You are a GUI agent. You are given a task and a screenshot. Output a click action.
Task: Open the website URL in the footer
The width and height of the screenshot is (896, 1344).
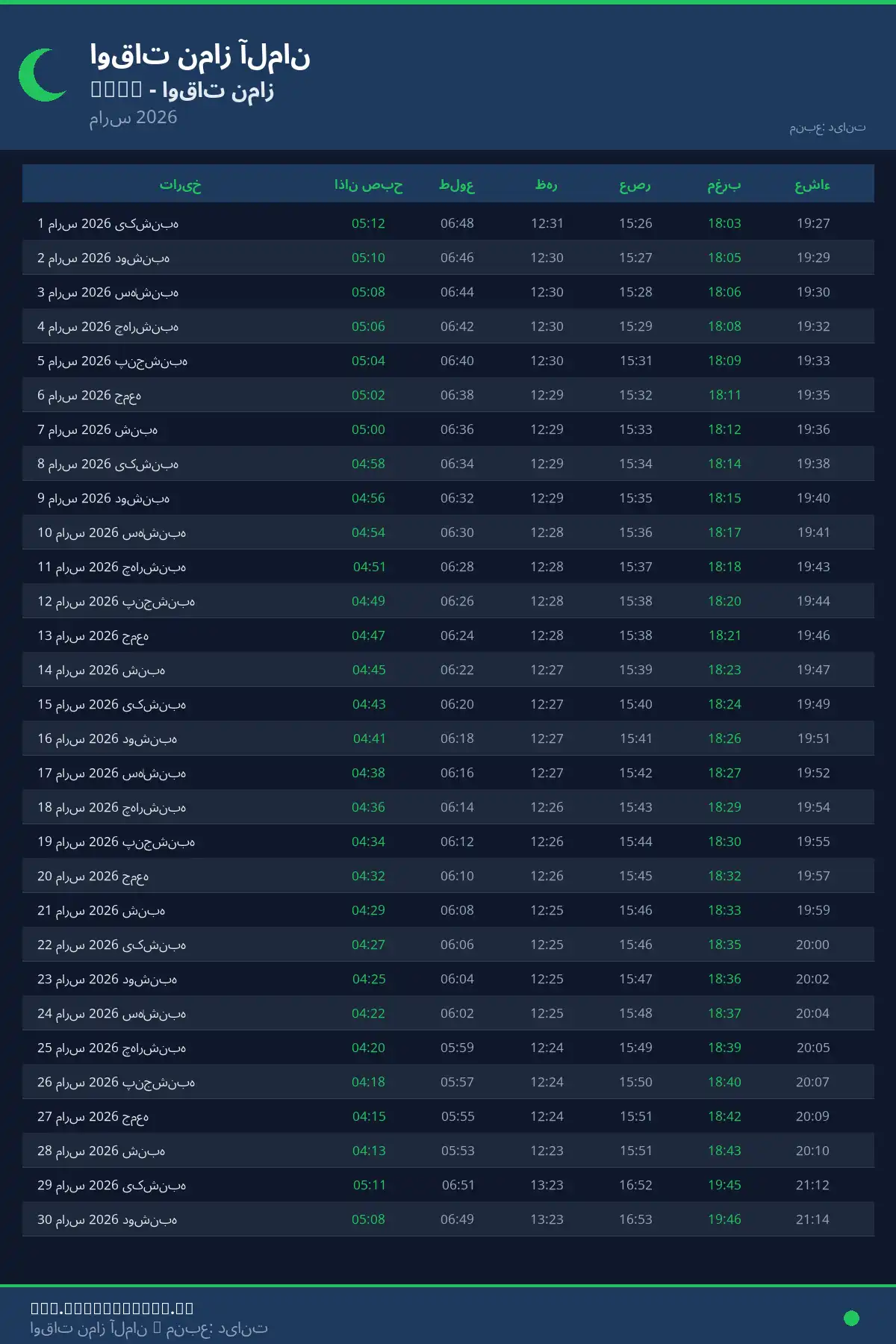tap(112, 1308)
